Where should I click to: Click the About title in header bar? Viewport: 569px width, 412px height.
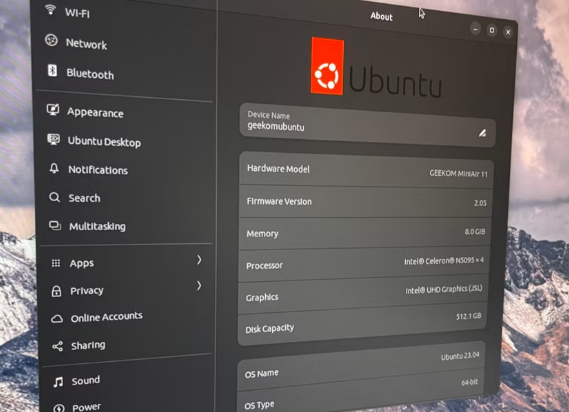pyautogui.click(x=381, y=16)
